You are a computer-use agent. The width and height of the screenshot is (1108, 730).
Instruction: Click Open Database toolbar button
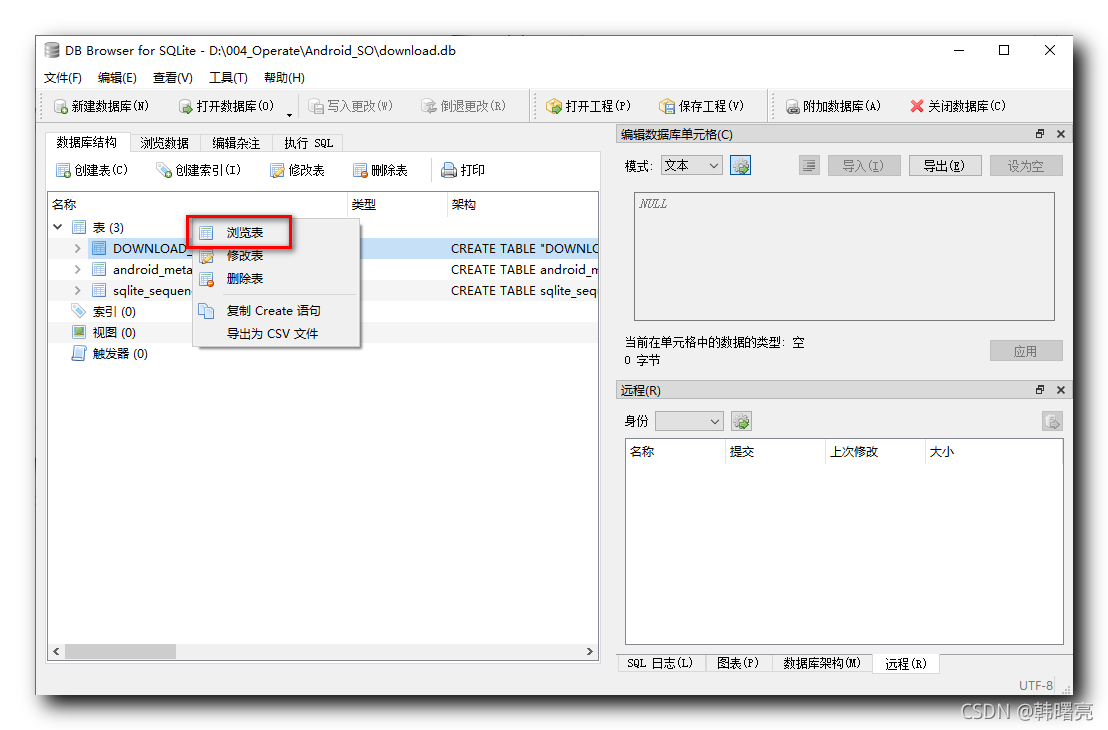[x=226, y=106]
